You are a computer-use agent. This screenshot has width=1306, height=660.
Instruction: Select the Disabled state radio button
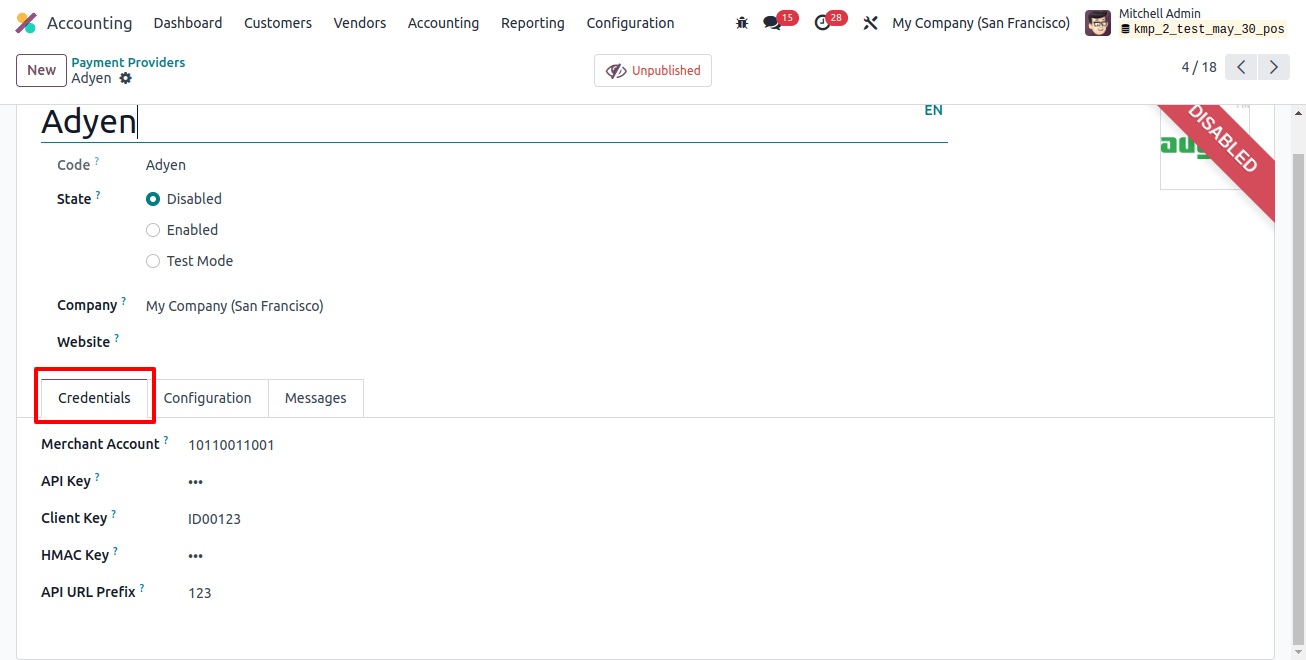[153, 199]
